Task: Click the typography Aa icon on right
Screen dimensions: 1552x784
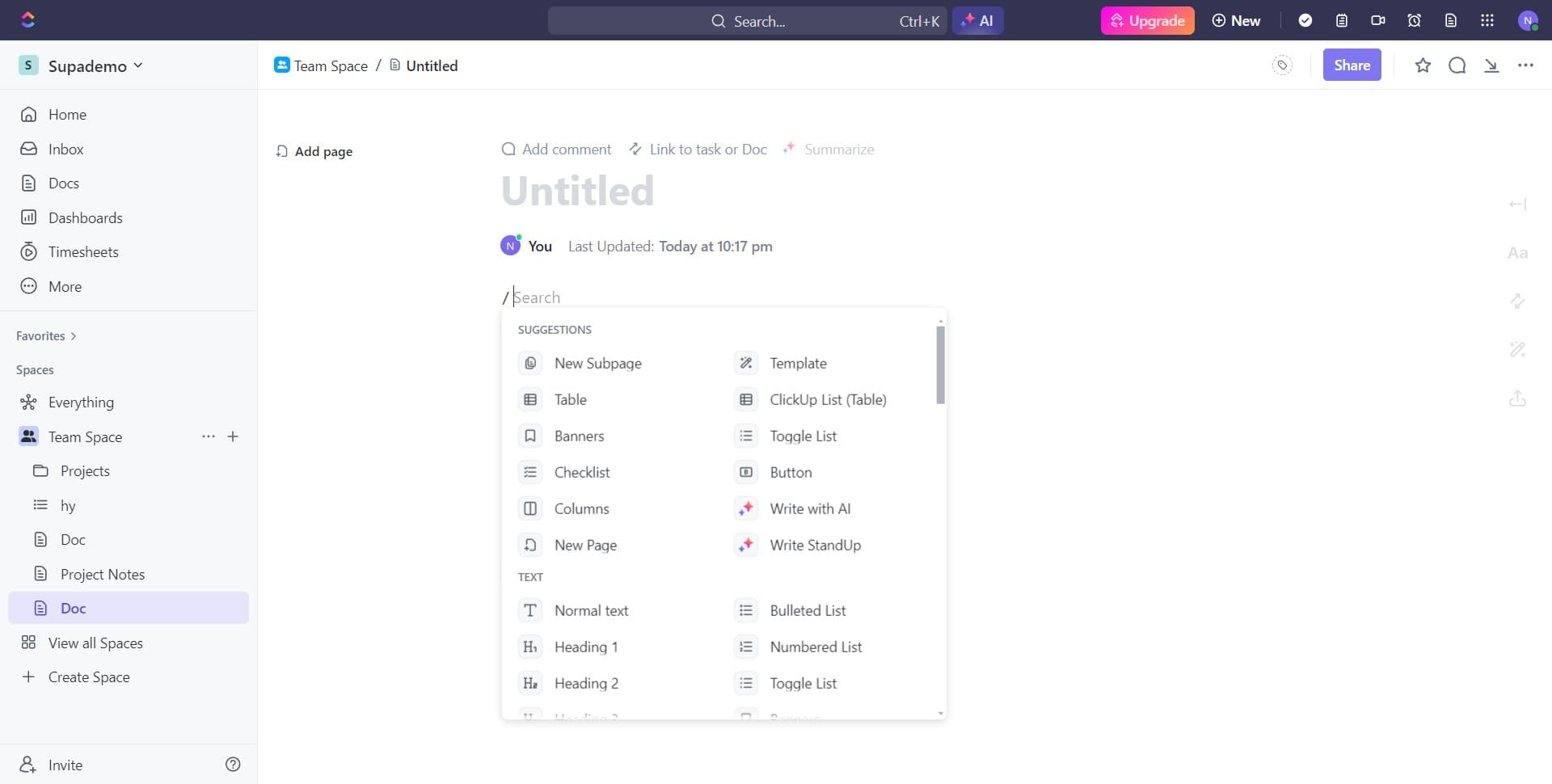Action: click(1517, 253)
